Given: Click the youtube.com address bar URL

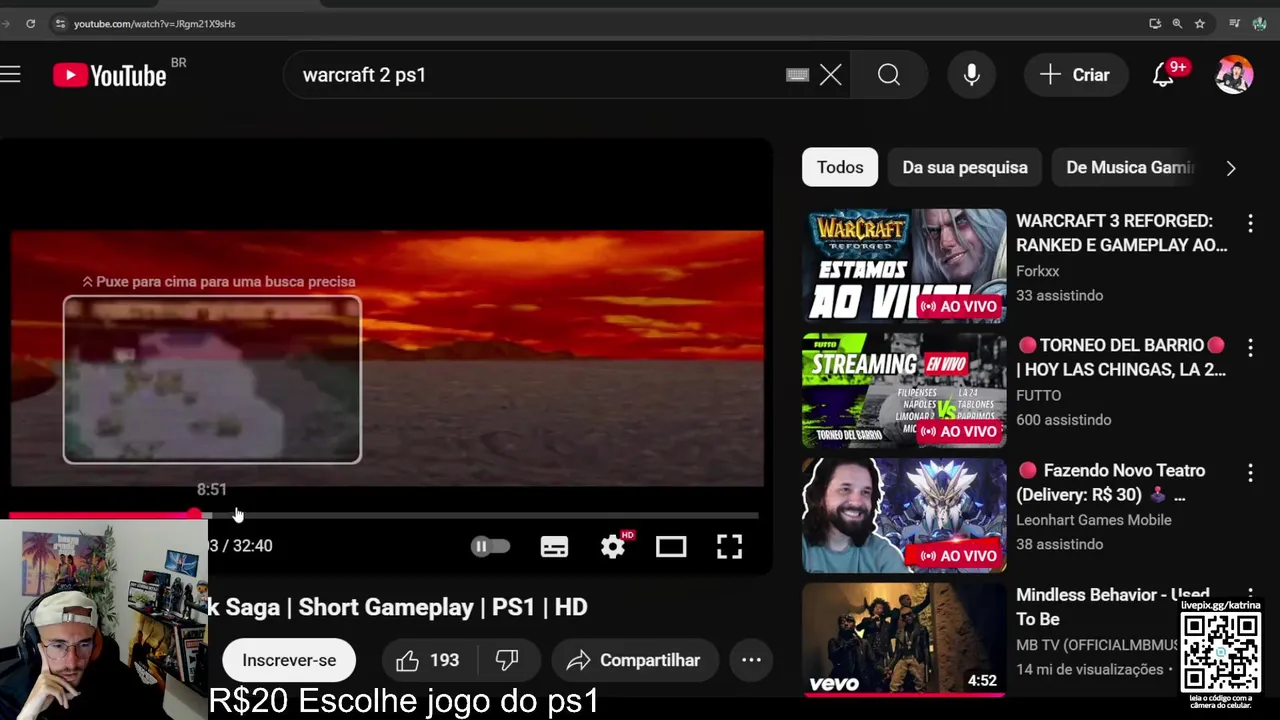Looking at the screenshot, I should tap(154, 23).
